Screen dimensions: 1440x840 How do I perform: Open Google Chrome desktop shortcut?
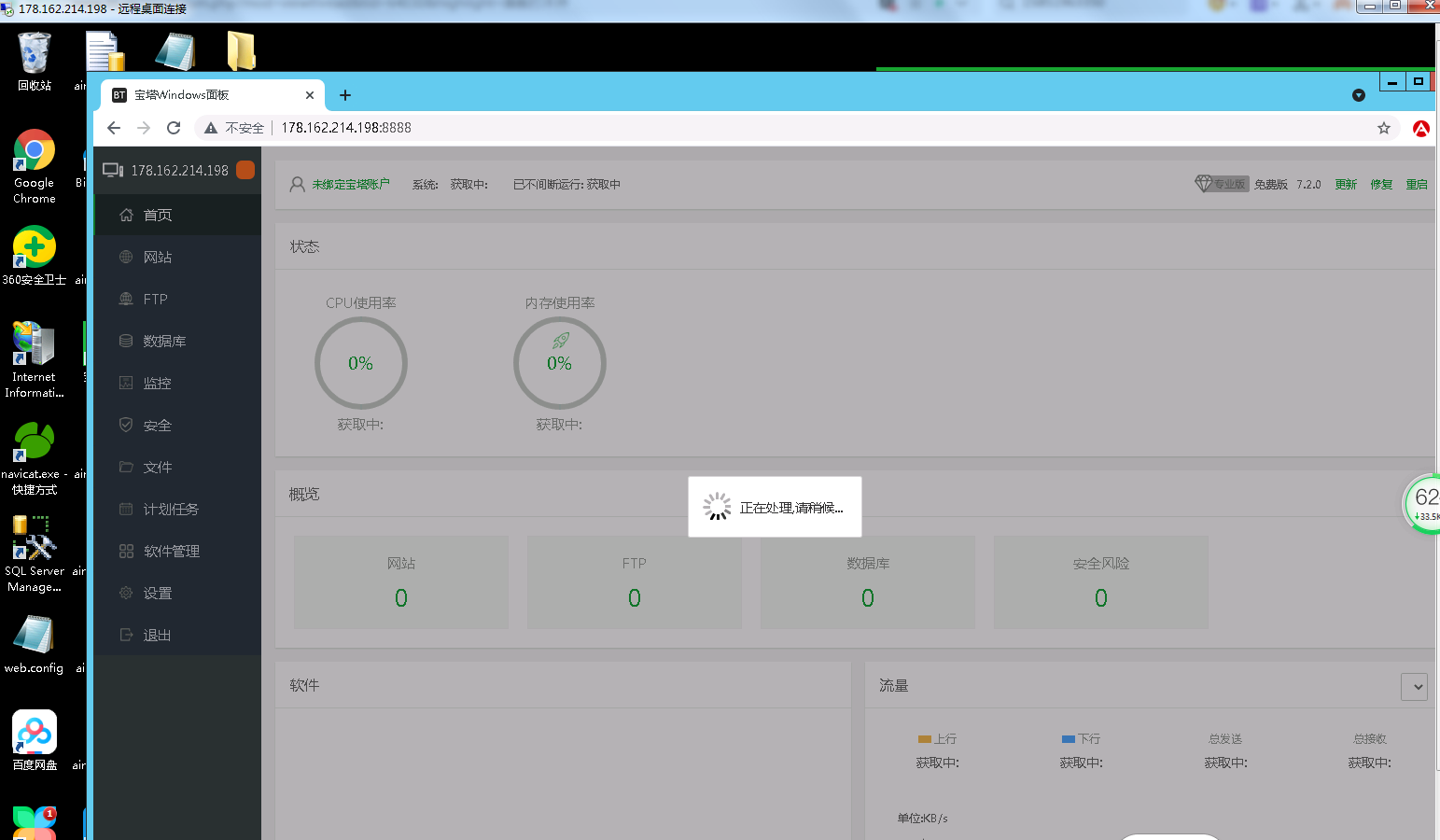[x=35, y=166]
